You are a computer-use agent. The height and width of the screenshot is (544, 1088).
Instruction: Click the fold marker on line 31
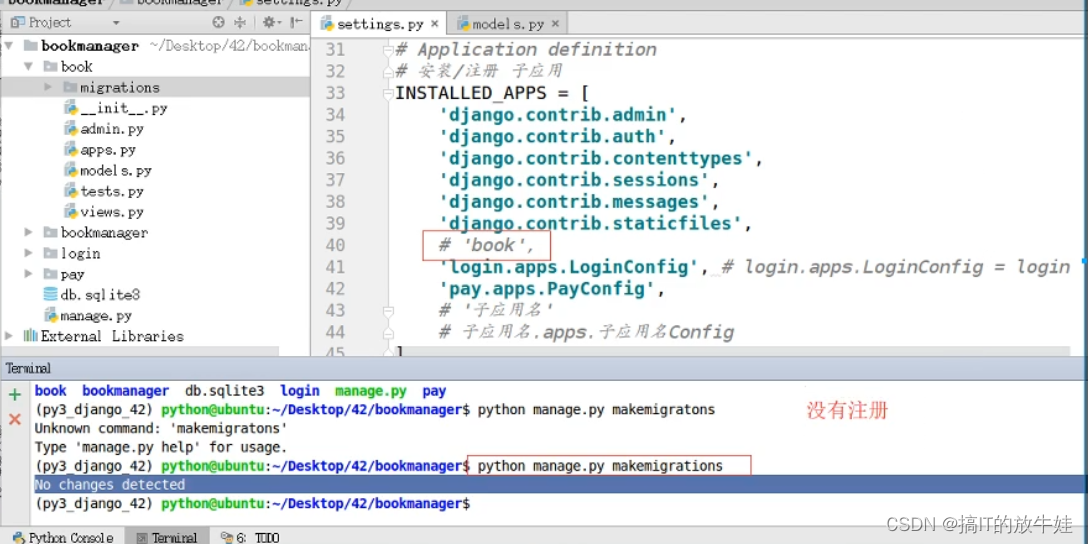tap(388, 51)
